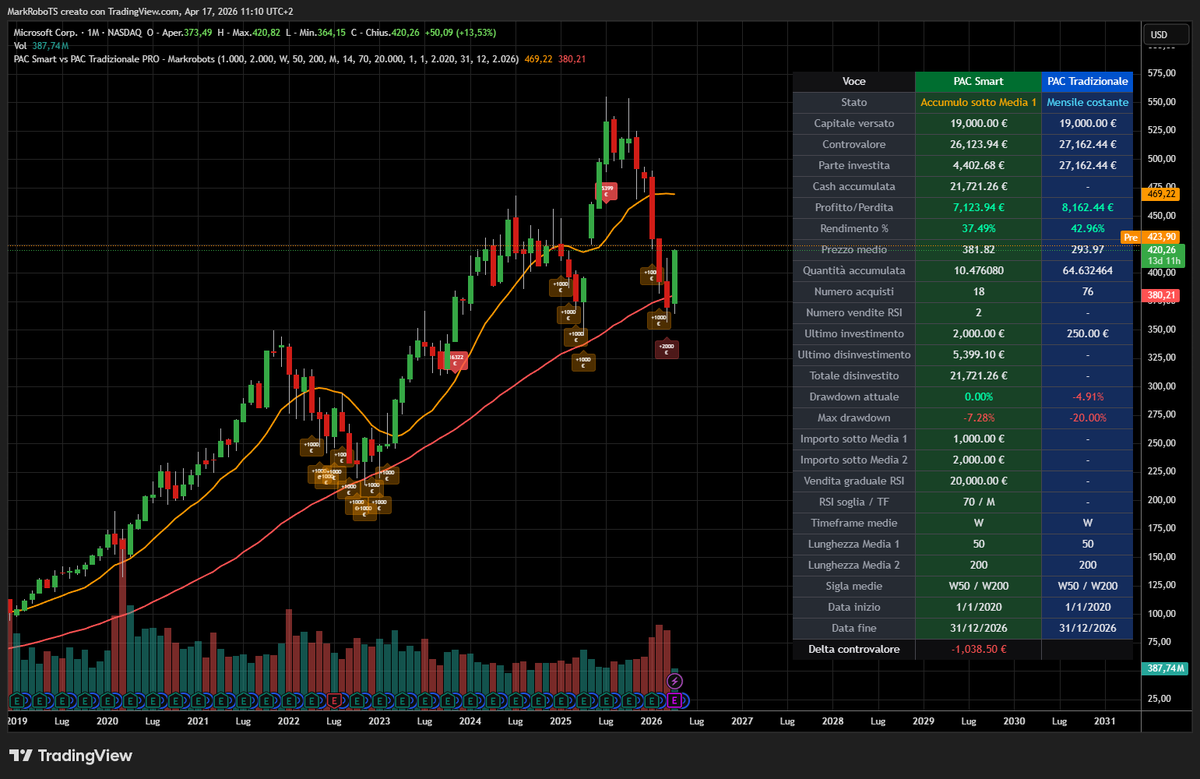Click the 27,162.44 € Controvalore cell
Screen dimensions: 1200x779
(1087, 144)
